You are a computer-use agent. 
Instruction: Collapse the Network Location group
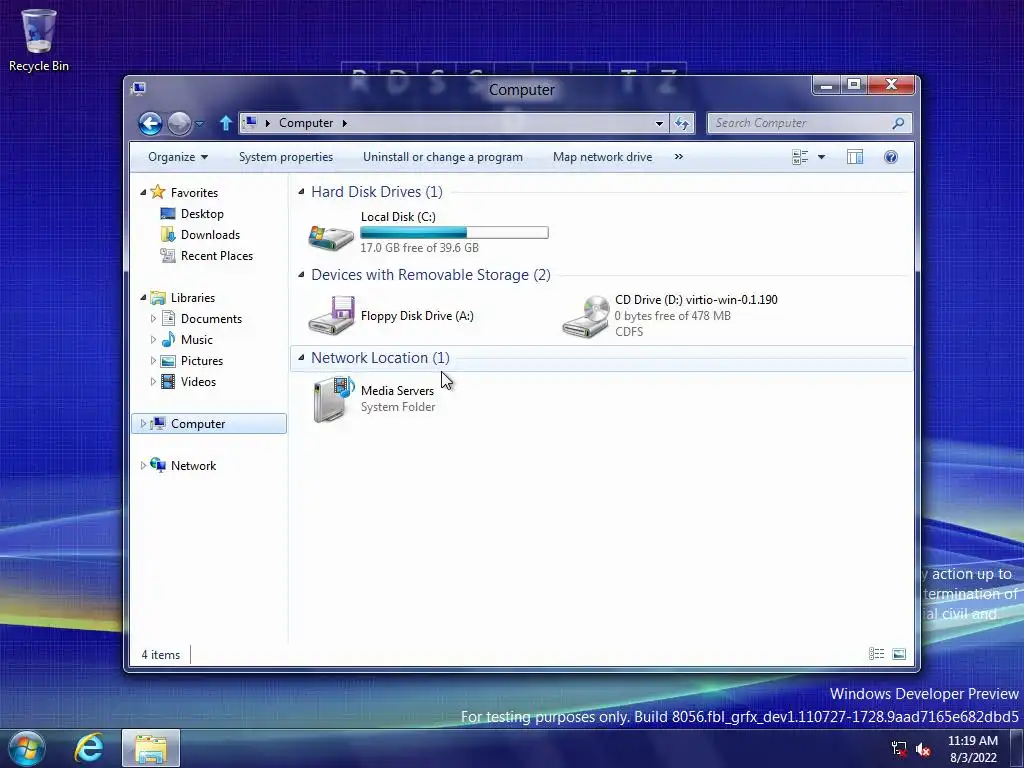click(x=301, y=357)
